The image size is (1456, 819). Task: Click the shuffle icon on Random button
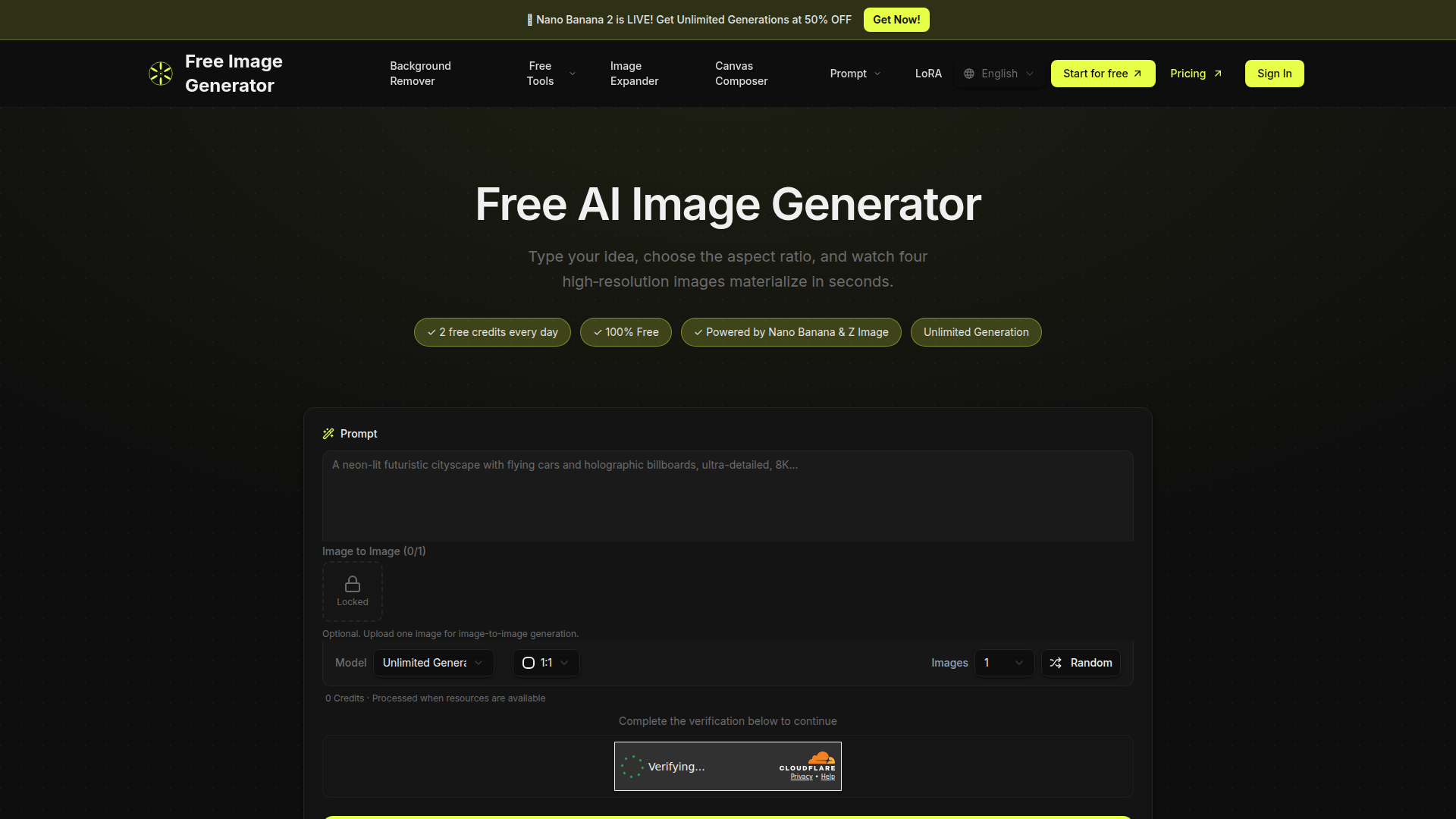click(x=1056, y=663)
